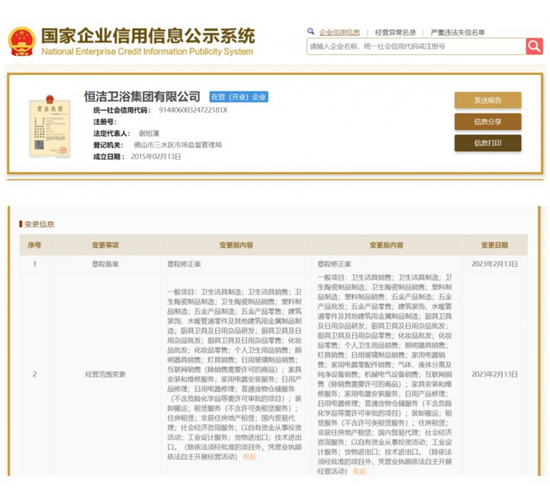Select the 经营异常名录 search tab
Image resolution: width=550 pixels, height=490 pixels.
(395, 32)
